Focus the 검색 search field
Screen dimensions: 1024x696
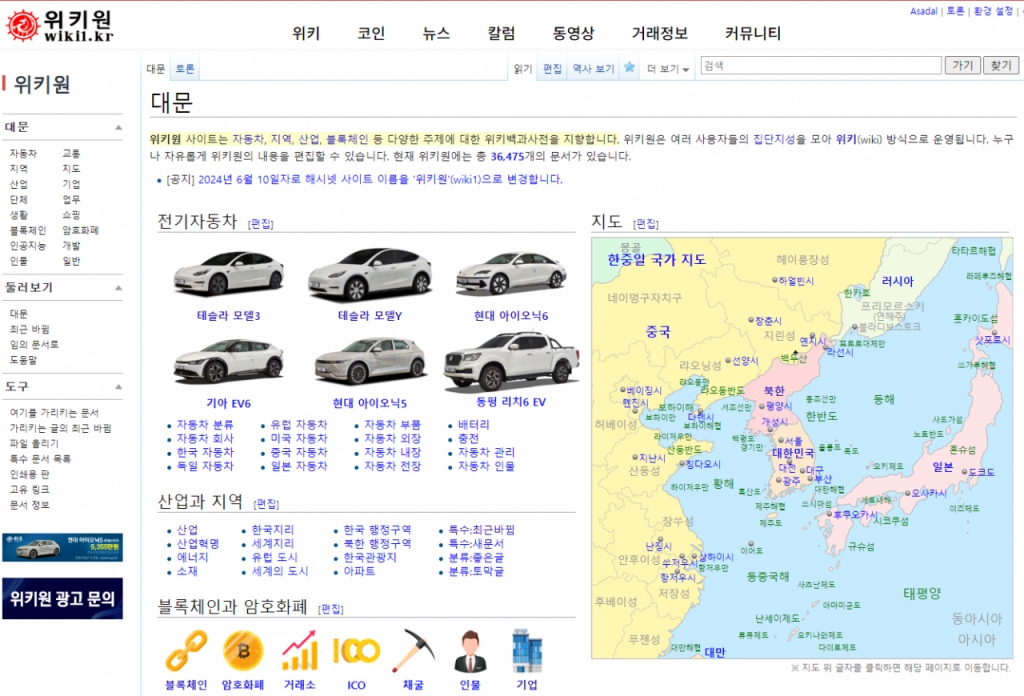[821, 65]
